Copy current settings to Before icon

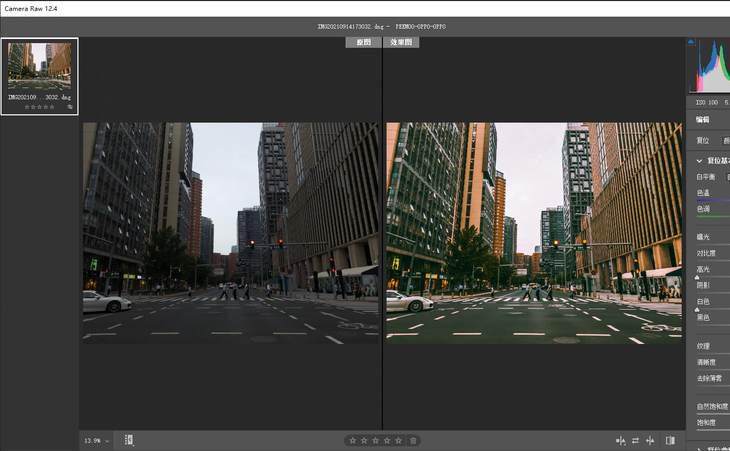coord(650,440)
